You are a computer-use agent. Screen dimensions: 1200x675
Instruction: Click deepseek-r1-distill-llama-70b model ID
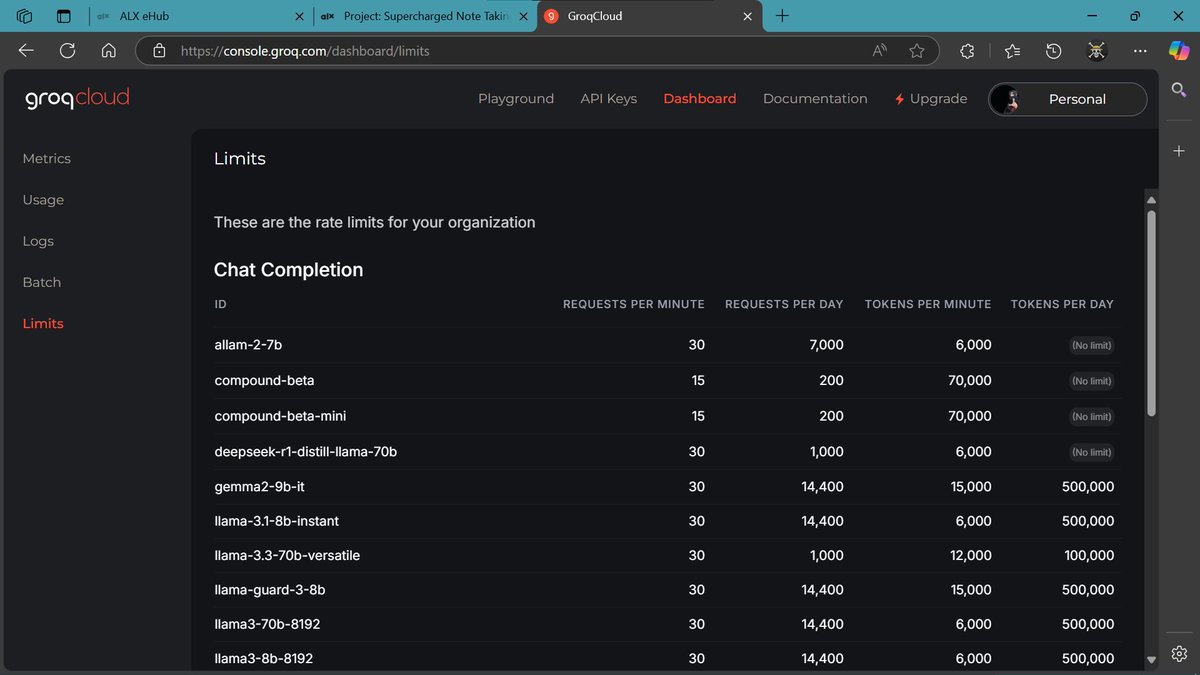306,452
